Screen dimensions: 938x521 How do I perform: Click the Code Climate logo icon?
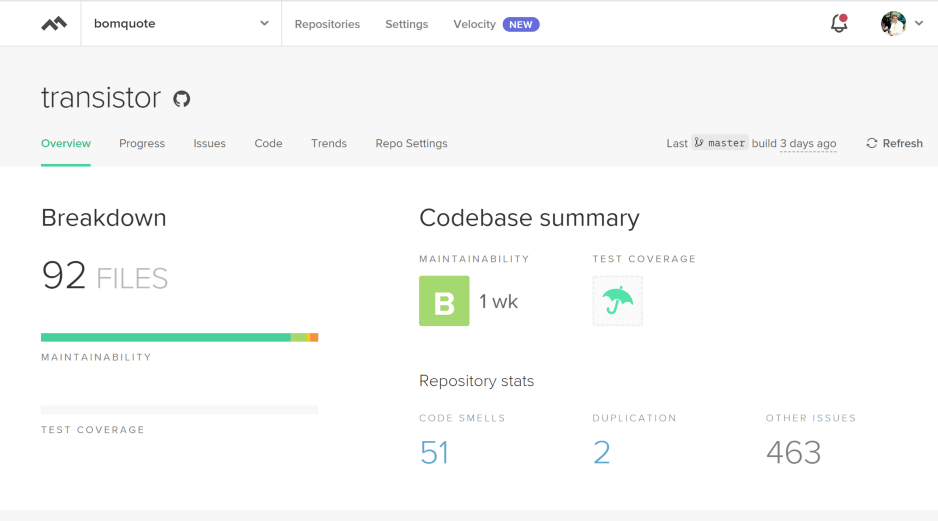54,24
